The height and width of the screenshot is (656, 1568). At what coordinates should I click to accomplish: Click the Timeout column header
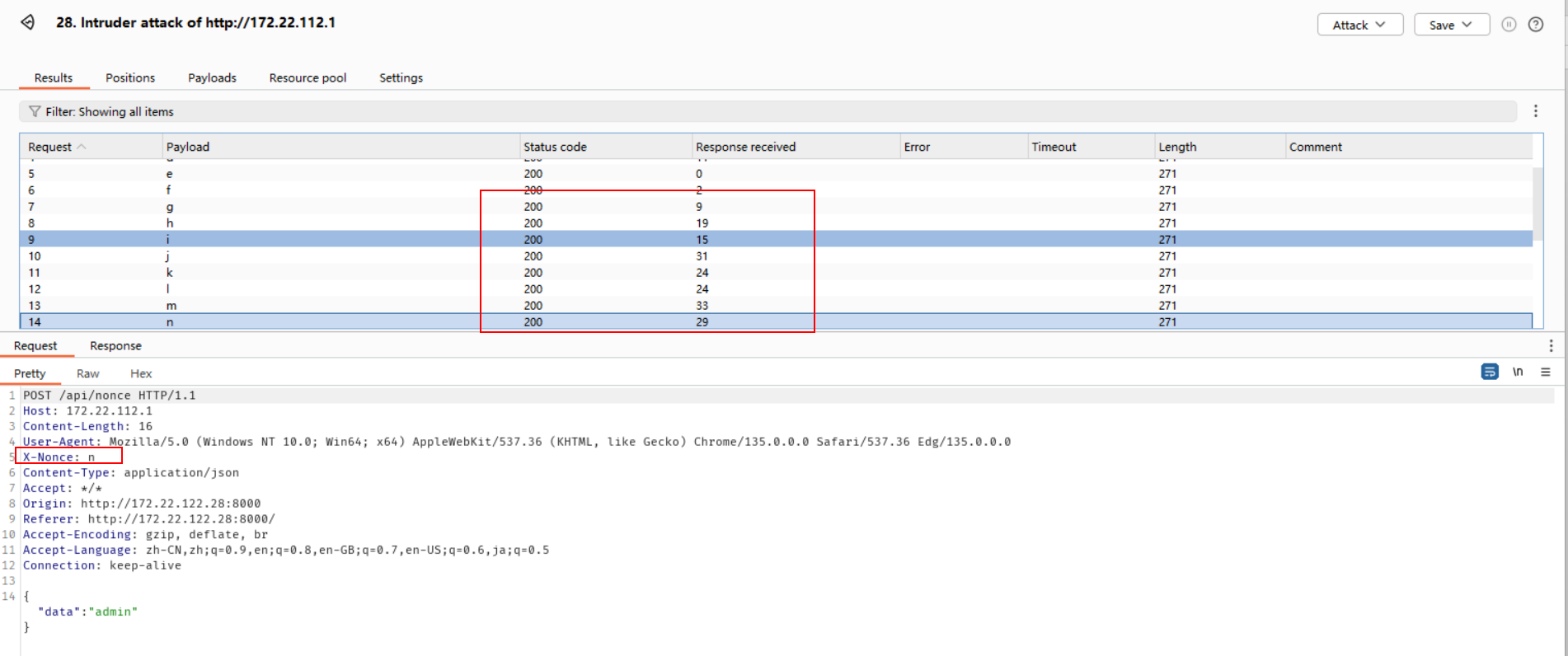[x=1091, y=147]
